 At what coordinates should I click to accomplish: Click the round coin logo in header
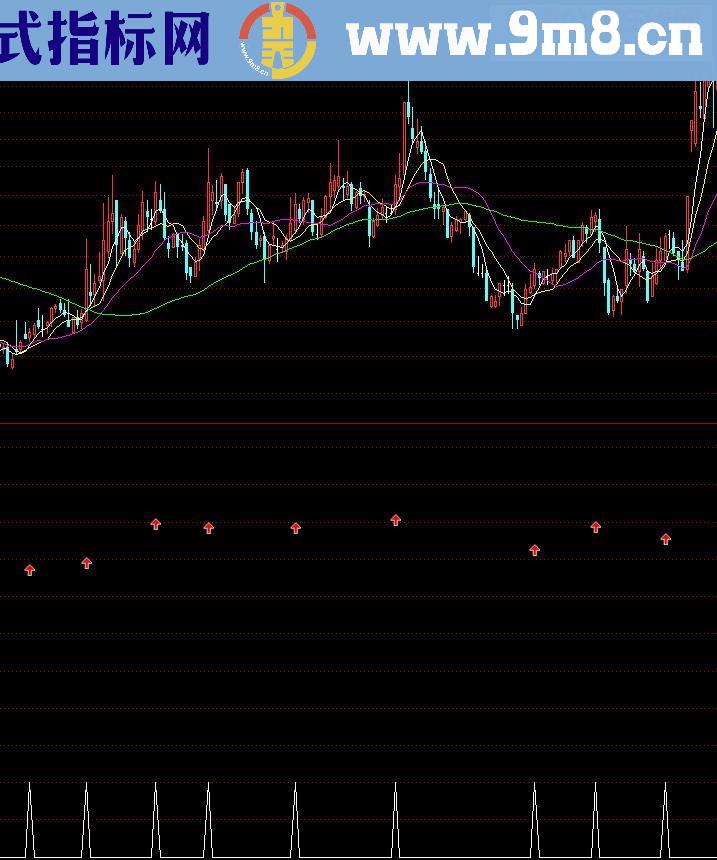click(277, 40)
